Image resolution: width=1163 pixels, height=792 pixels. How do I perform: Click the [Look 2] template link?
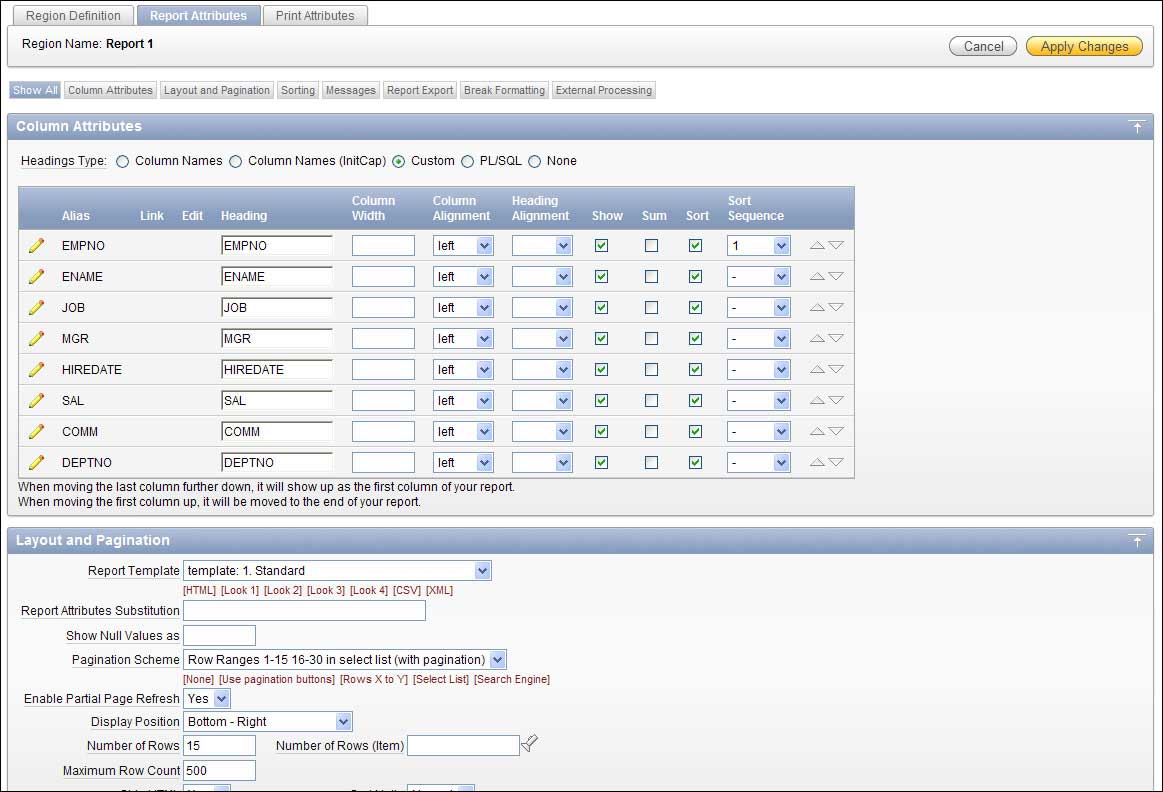pos(282,590)
